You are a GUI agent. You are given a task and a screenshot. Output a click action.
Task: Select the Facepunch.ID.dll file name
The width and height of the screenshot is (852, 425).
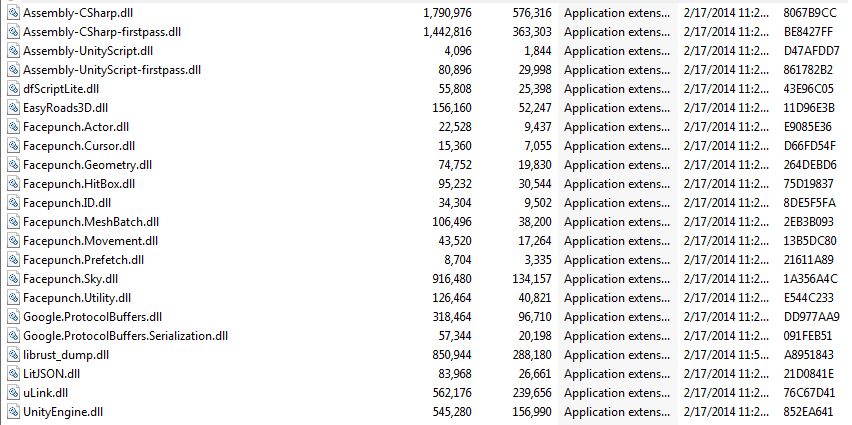[67, 203]
